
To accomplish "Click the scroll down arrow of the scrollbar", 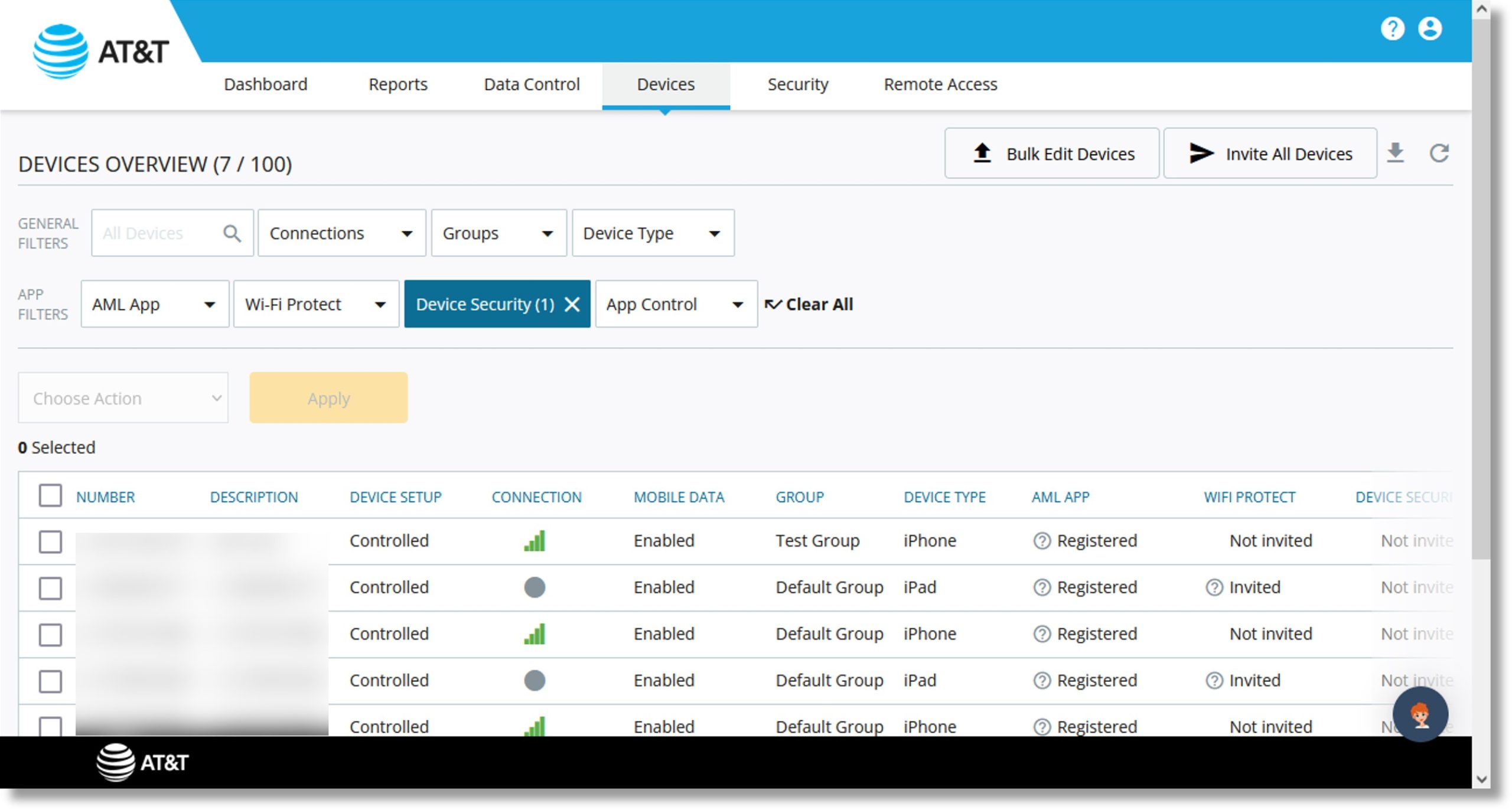I will (x=1481, y=779).
